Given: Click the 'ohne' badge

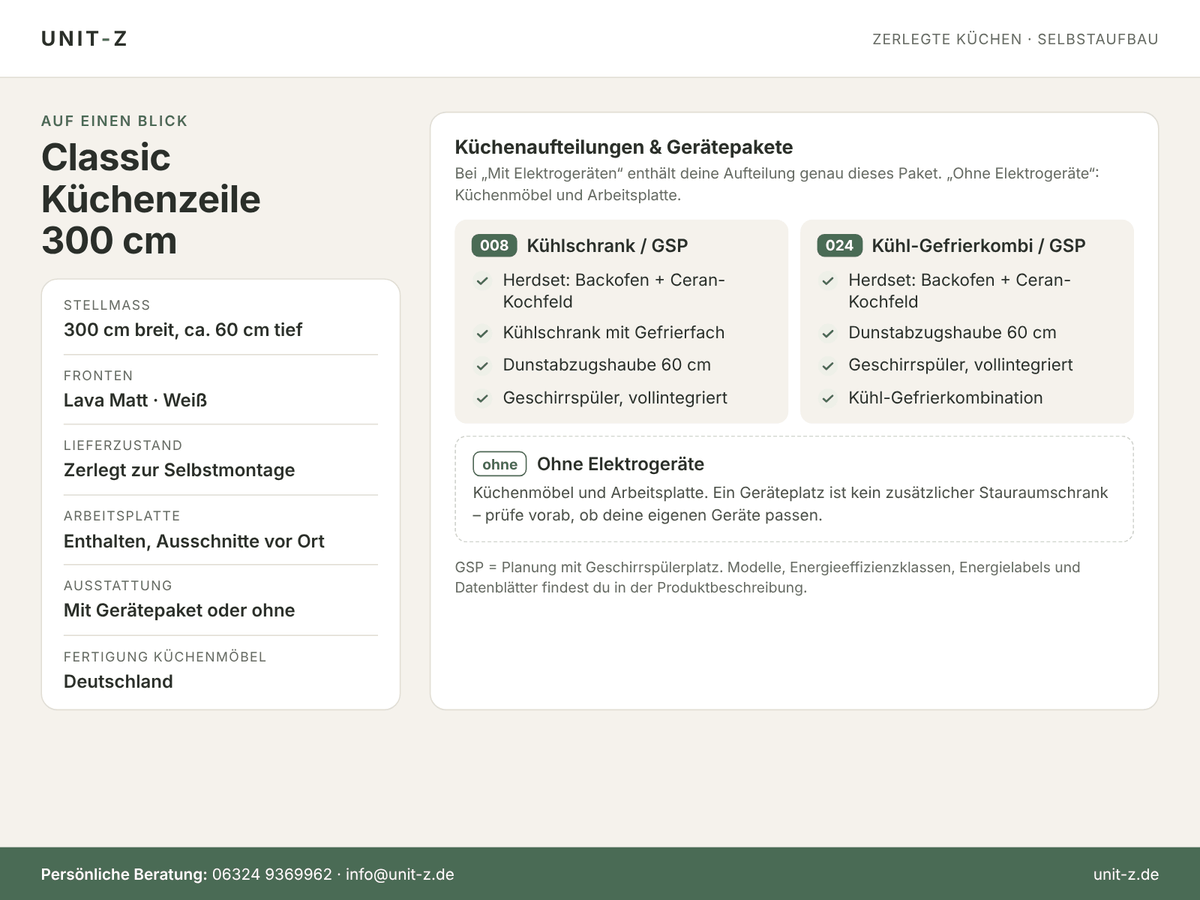Looking at the screenshot, I should point(500,464).
